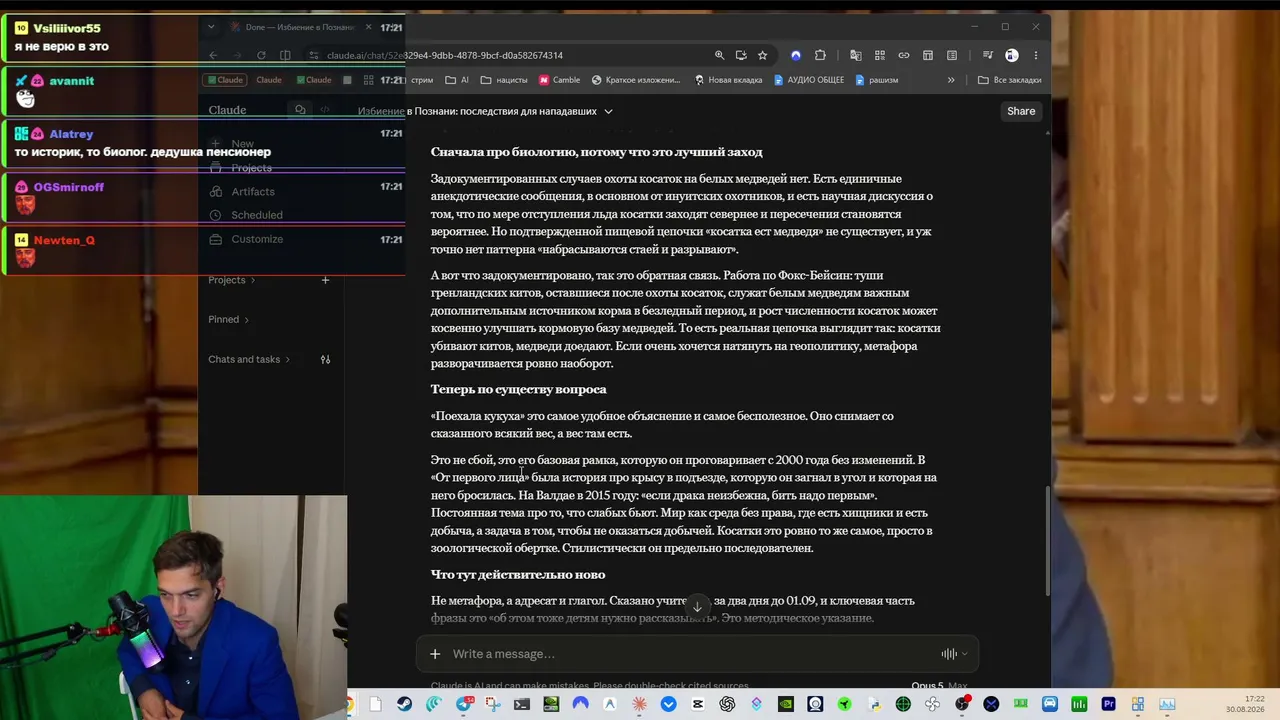Open the Все закладки folder
This screenshot has width=1280, height=720.
pos(1009,80)
